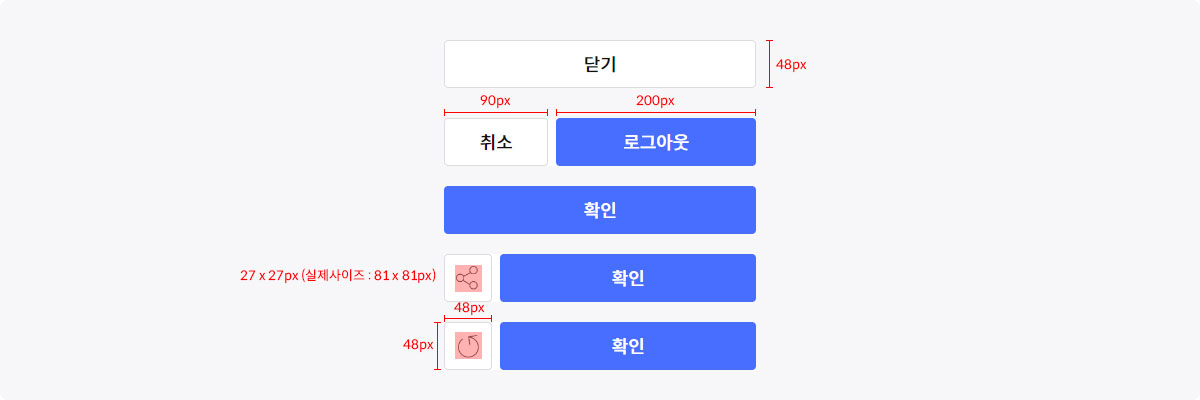Viewport: 1200px width, 400px height.
Task: Click the share icon button
Action: point(468,278)
